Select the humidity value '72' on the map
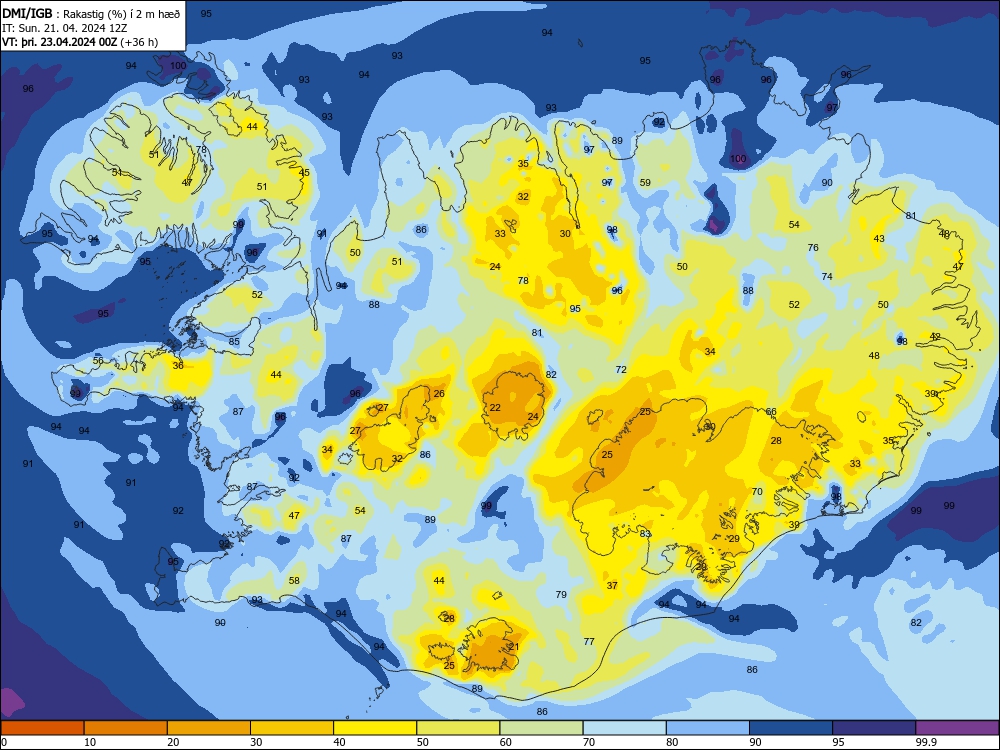Image resolution: width=1000 pixels, height=750 pixels. click(x=621, y=370)
